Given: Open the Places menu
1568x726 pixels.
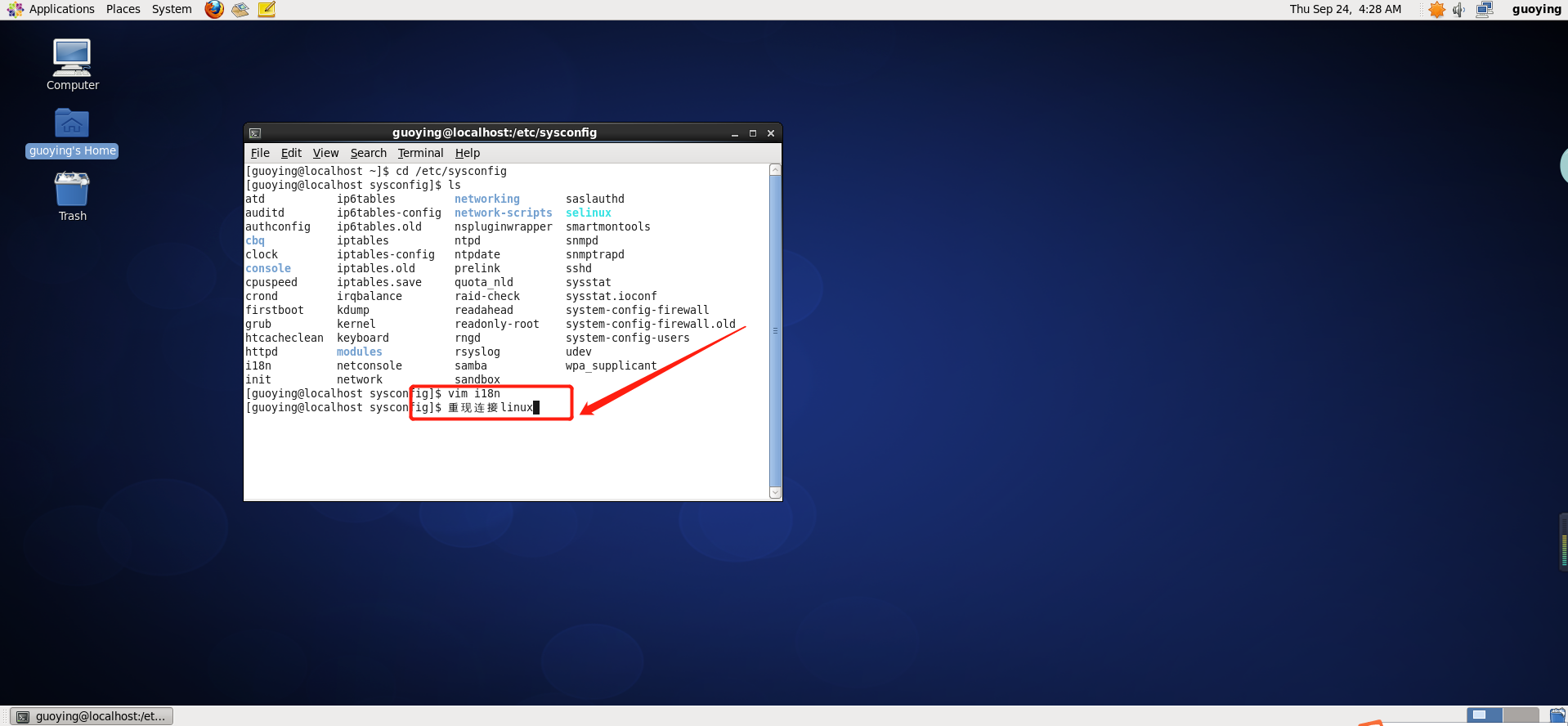Looking at the screenshot, I should 123,9.
